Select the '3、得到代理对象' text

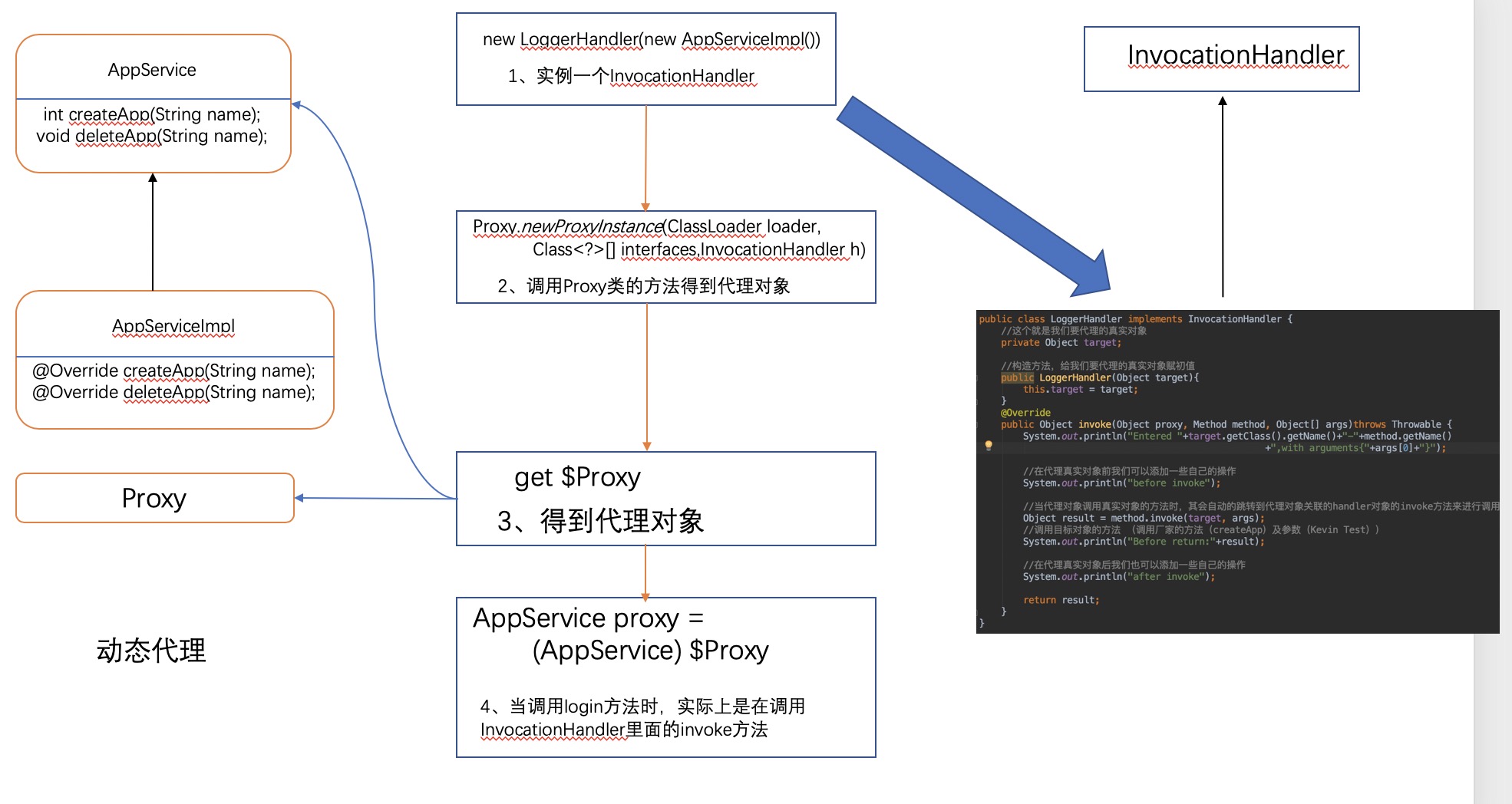pos(600,521)
